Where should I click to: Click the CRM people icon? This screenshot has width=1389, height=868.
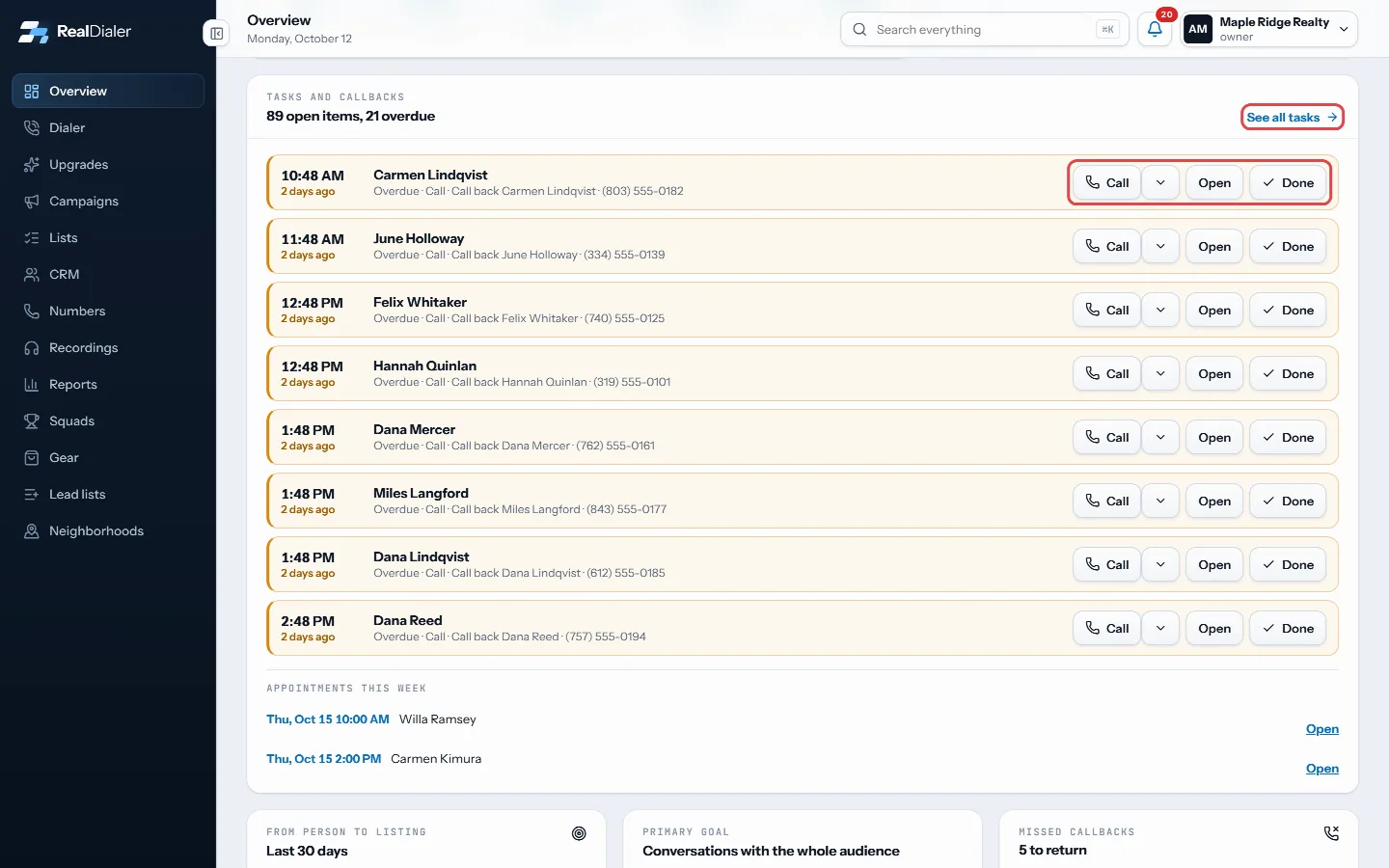click(32, 275)
